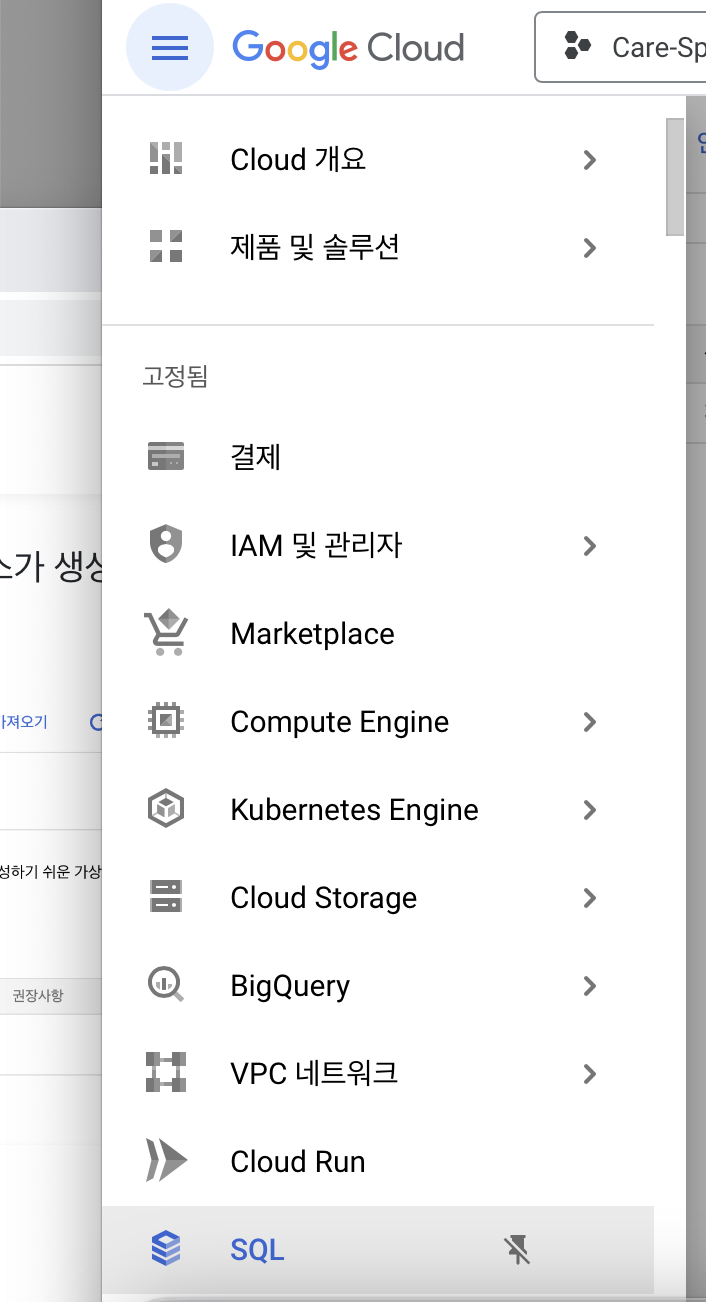706x1302 pixels.
Task: Click the Compute Engine chip icon
Action: (166, 721)
